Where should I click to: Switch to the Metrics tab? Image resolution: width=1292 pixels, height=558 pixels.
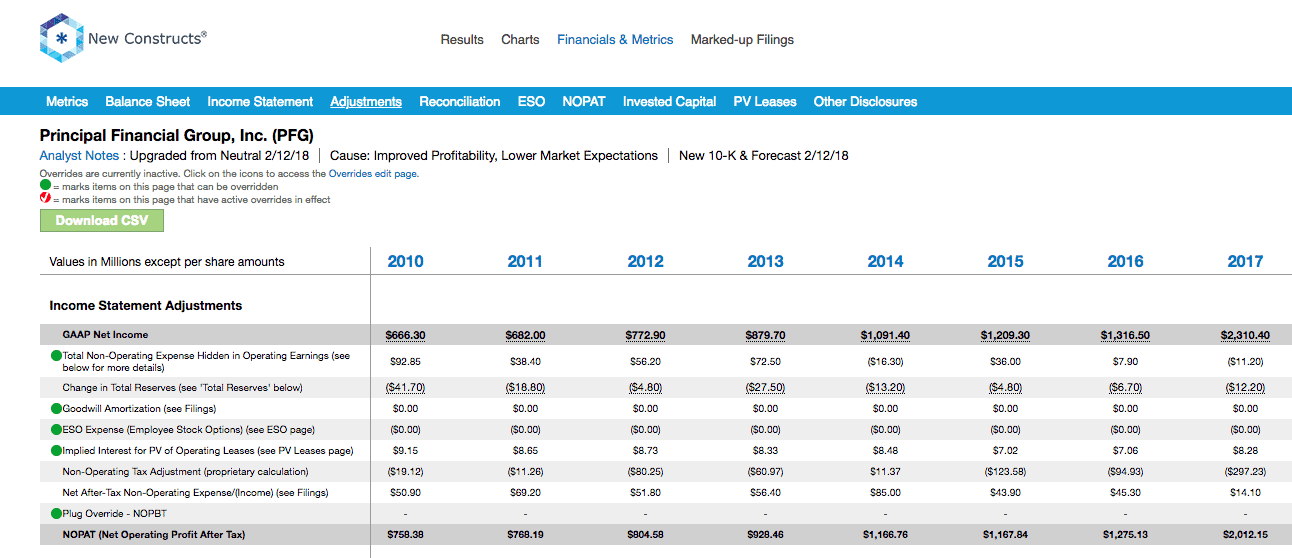click(67, 101)
